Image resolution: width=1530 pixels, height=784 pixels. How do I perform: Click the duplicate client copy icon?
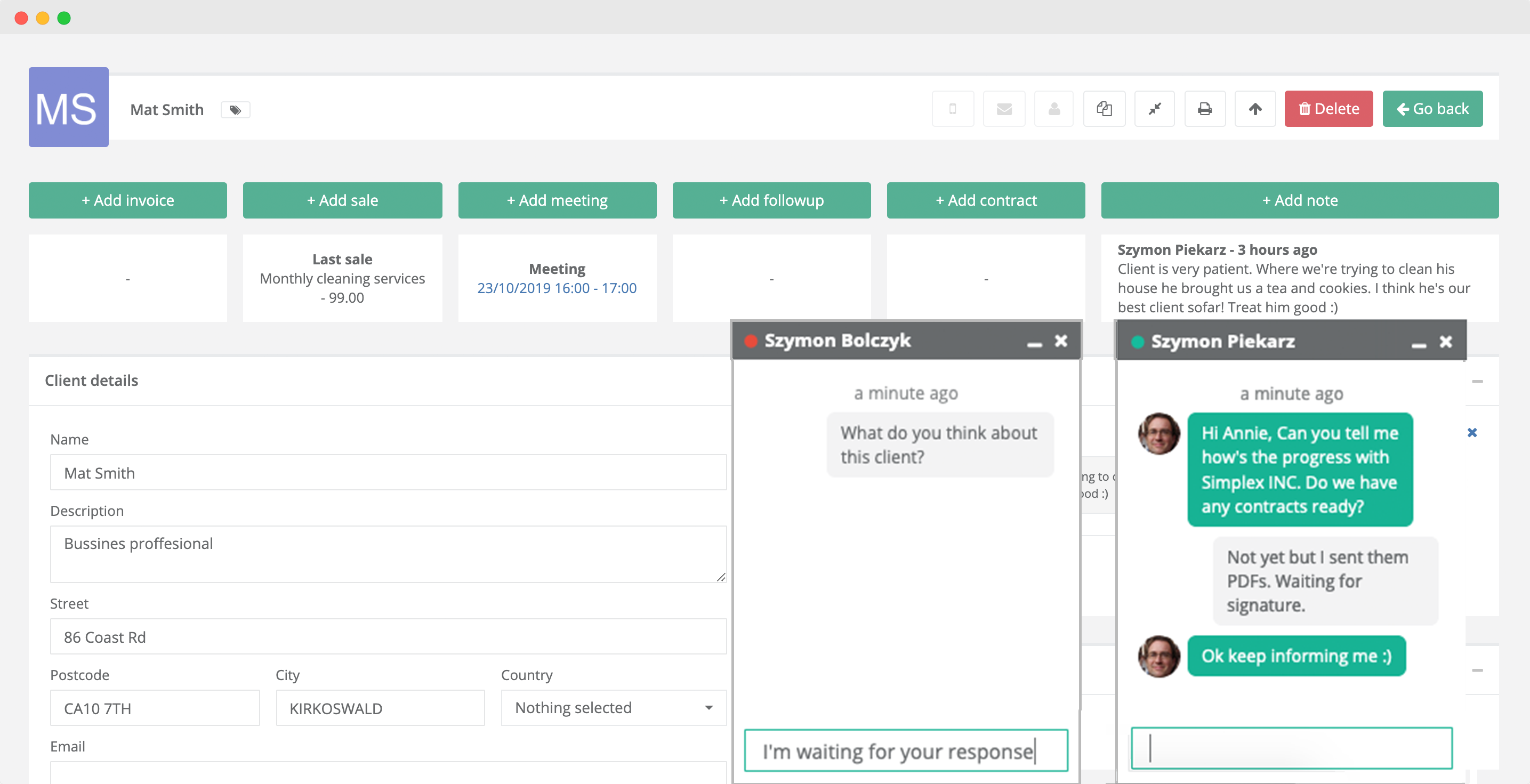coord(1104,109)
